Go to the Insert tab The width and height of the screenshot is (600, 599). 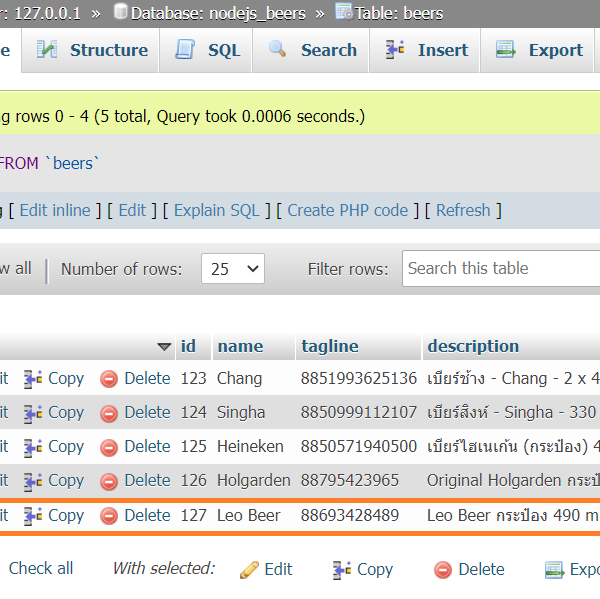pyautogui.click(x=426, y=50)
